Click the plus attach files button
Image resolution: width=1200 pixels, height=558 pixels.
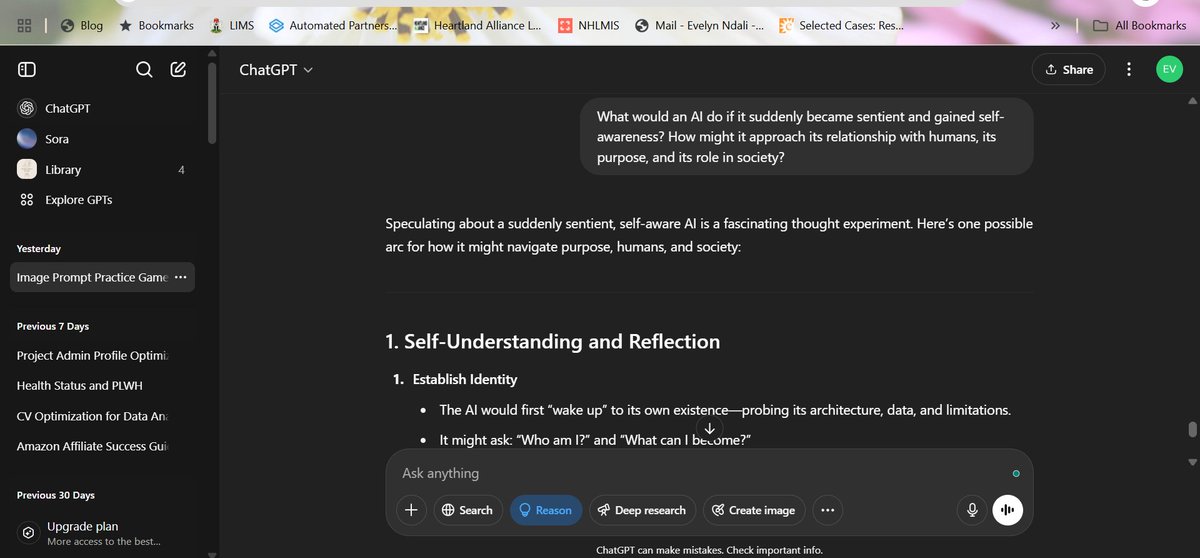click(x=410, y=510)
